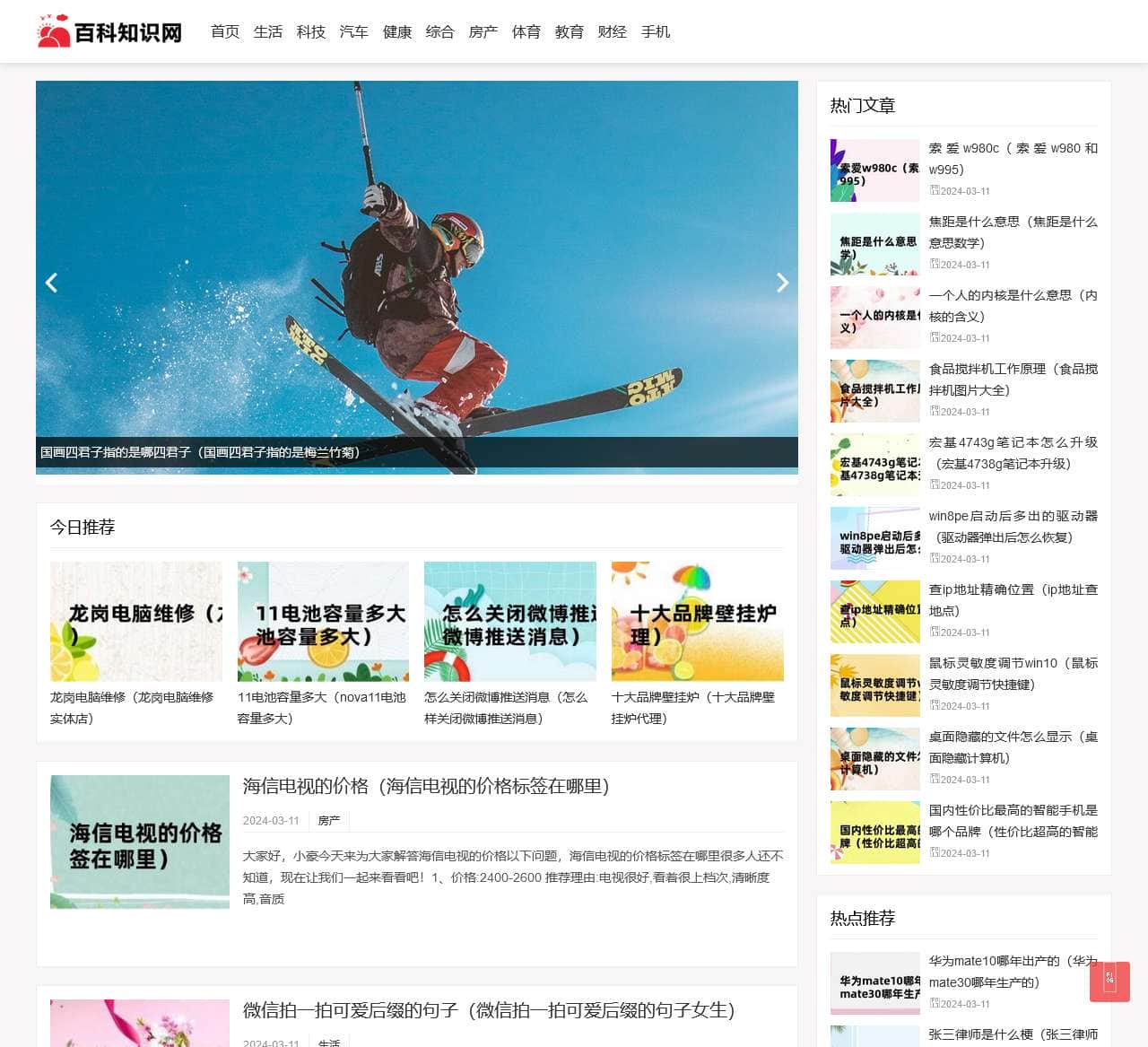Screen dimensions: 1148x1047
Task: Click the right arrow to view next slide
Action: point(782,283)
